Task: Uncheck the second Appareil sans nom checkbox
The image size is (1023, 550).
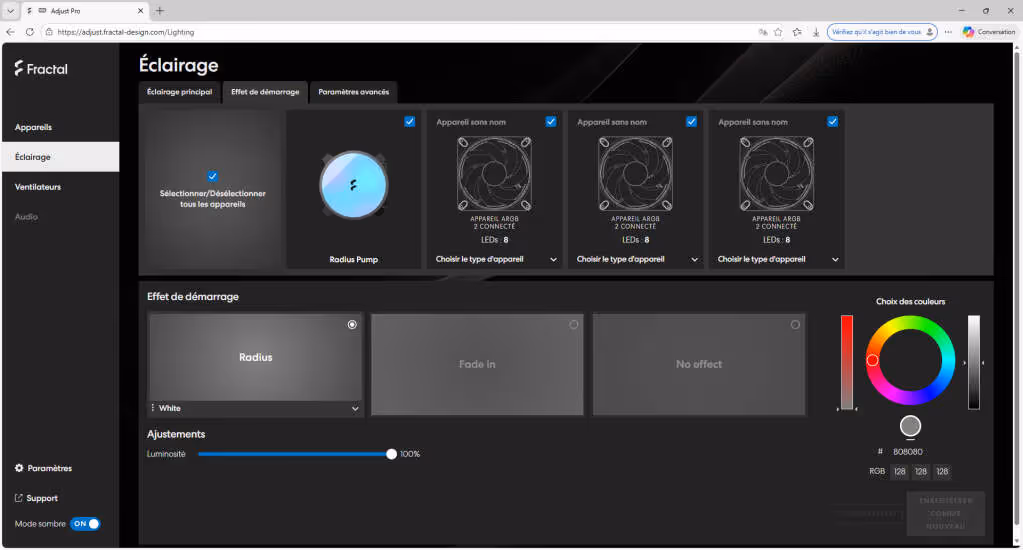Action: pos(692,121)
